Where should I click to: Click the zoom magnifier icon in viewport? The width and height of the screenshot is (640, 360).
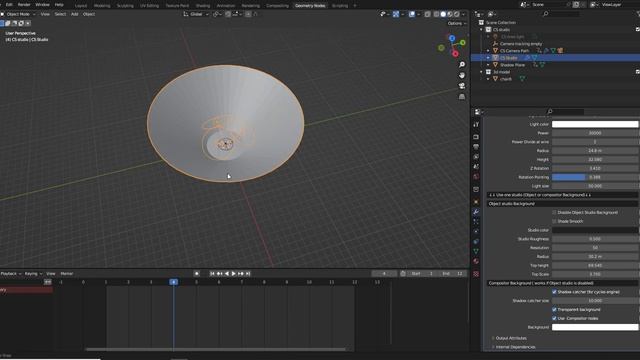pos(462,65)
